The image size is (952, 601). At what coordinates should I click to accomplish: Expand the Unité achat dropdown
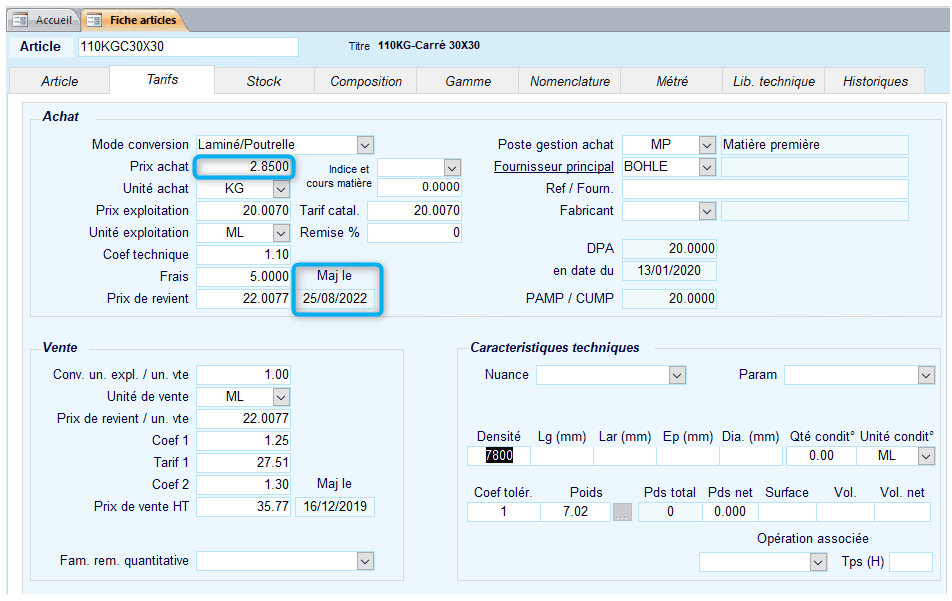click(281, 189)
